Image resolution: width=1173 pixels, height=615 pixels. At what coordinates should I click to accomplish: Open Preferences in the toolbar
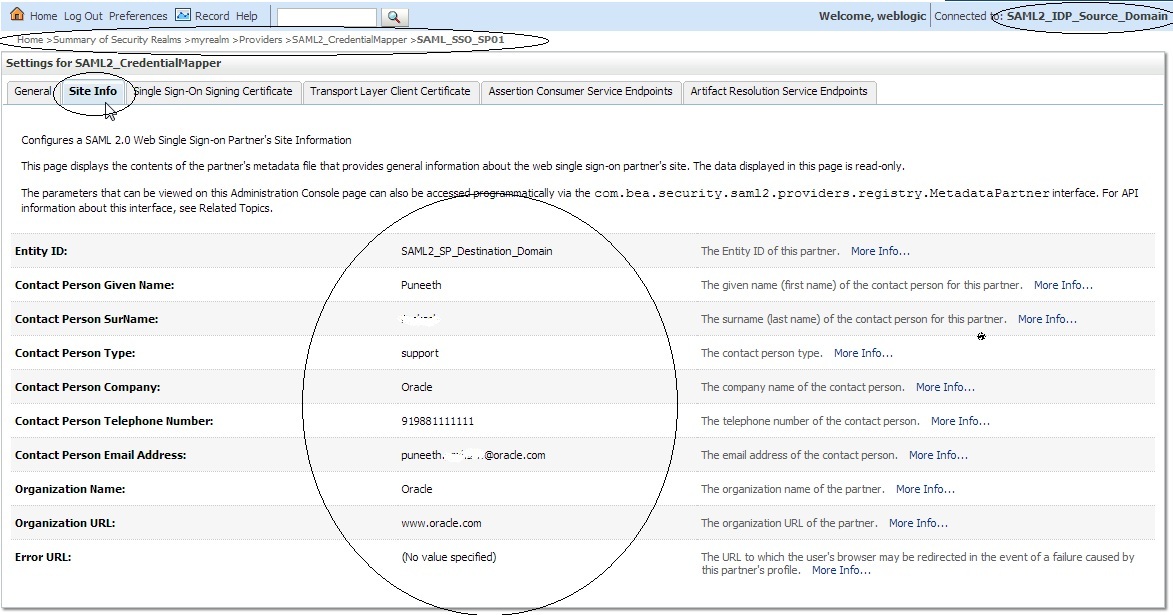coord(138,16)
